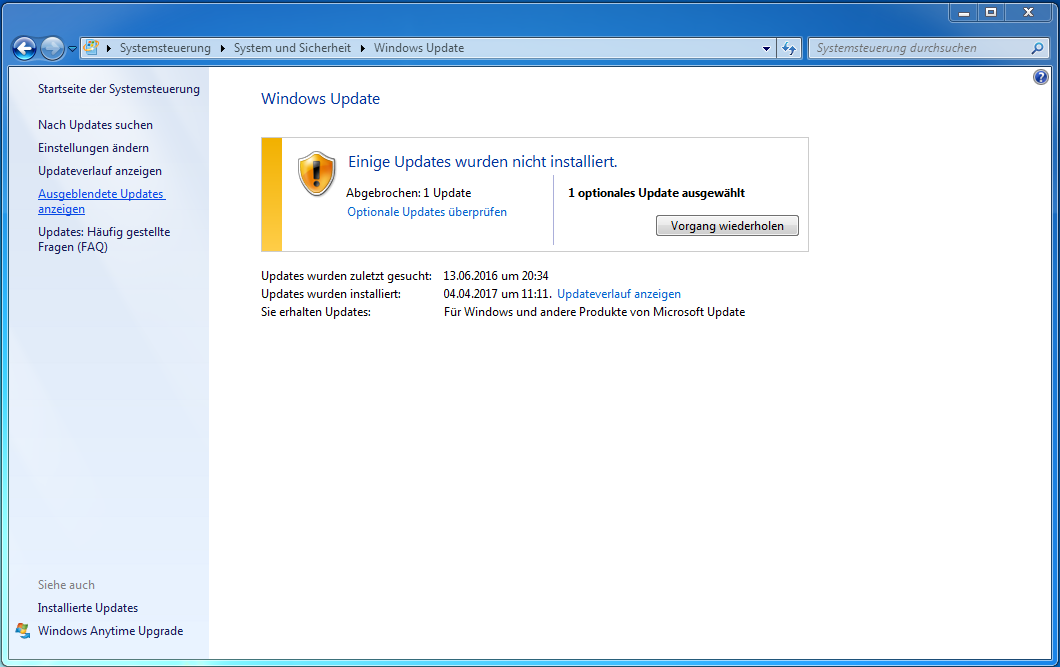Image resolution: width=1060 pixels, height=667 pixels.
Task: Close the Windows Update window
Action: point(1028,12)
